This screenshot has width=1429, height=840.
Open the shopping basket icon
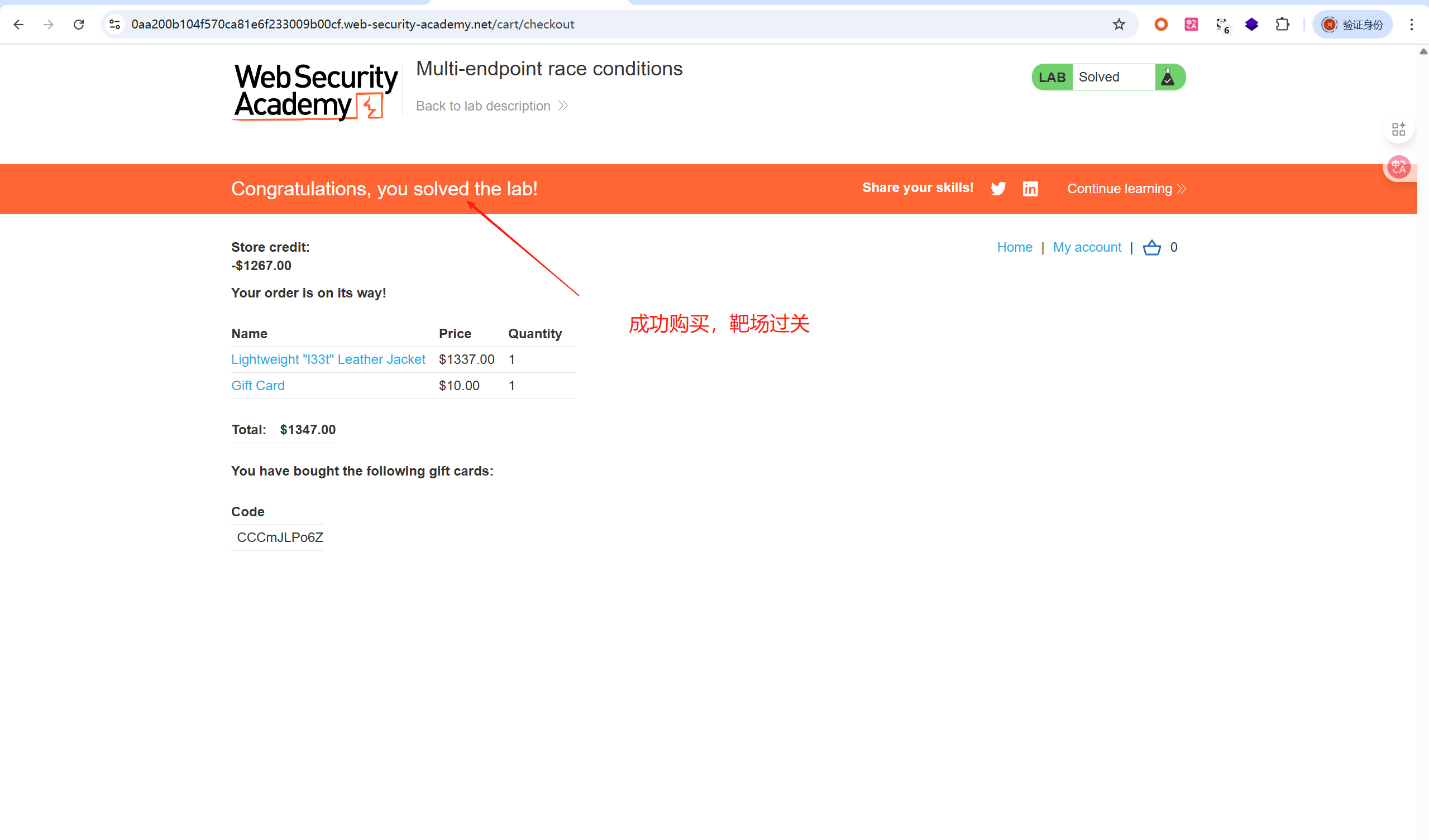1151,248
